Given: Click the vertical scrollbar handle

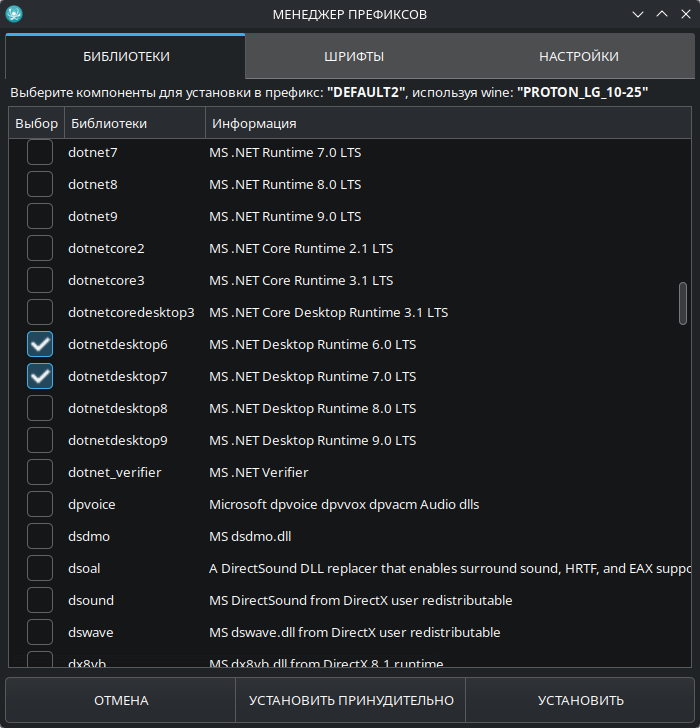Looking at the screenshot, I should [683, 303].
